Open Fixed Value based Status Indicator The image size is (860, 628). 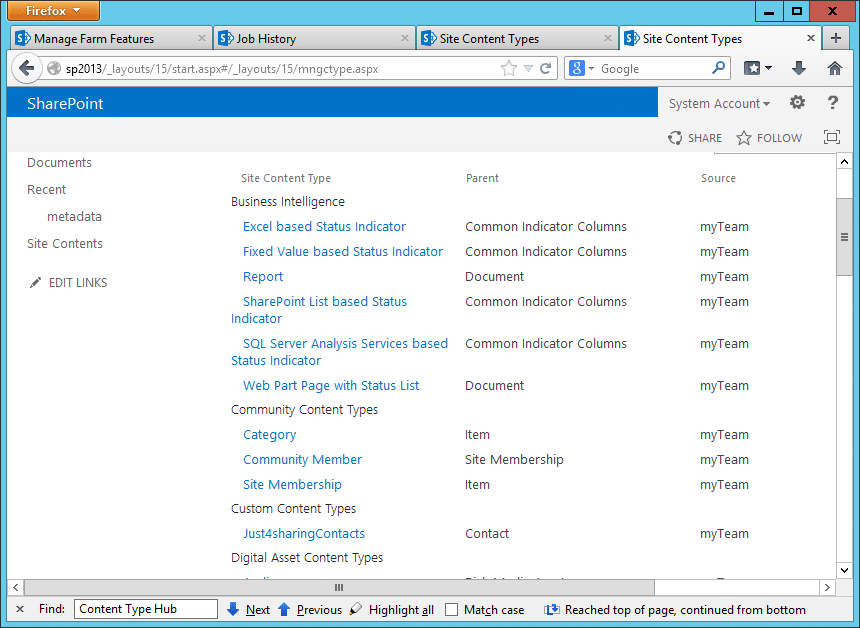pyautogui.click(x=343, y=252)
